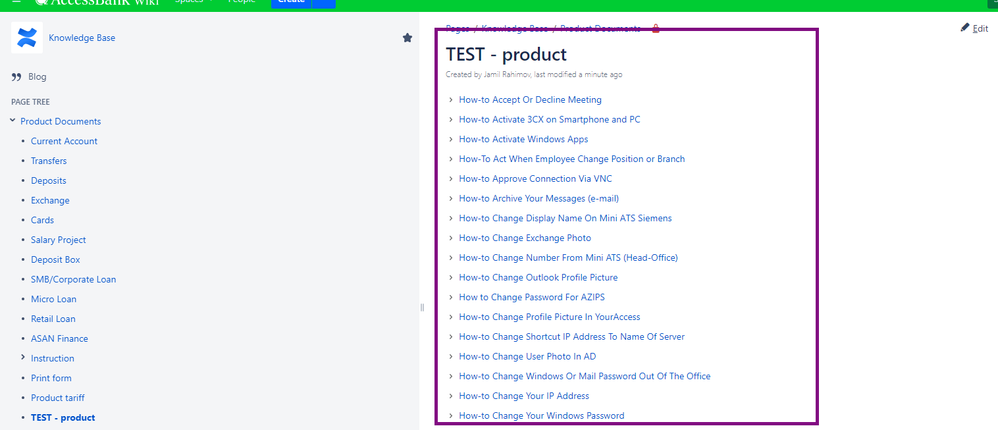Expand the Instruction tree node arrow
Screen dimensions: 998x430
pos(23,357)
